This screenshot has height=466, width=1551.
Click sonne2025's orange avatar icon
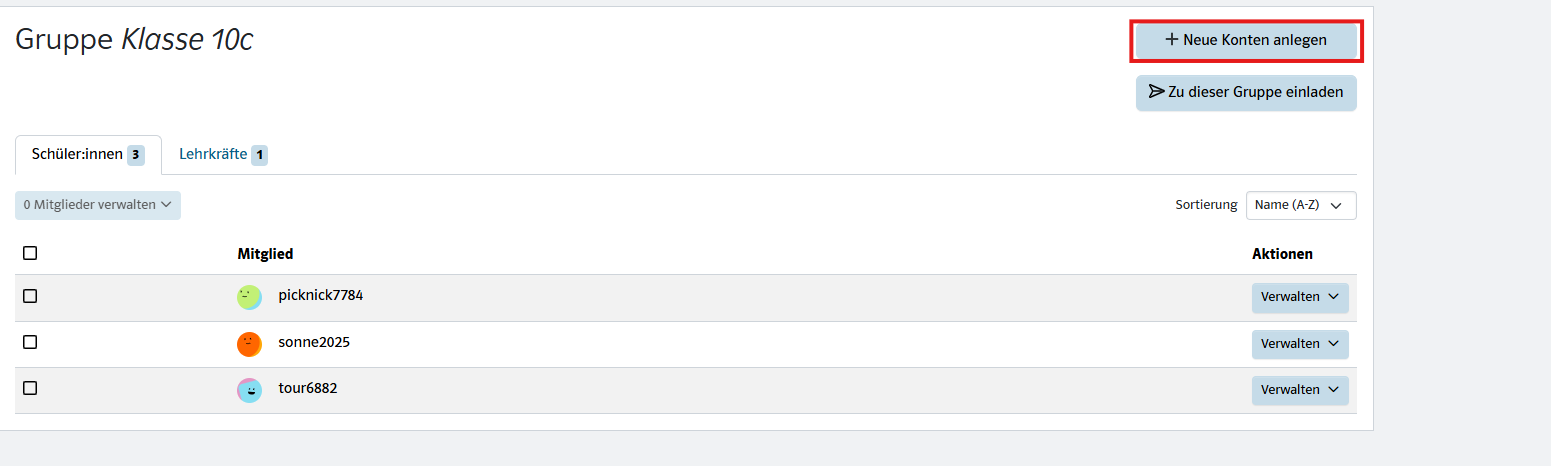point(249,344)
